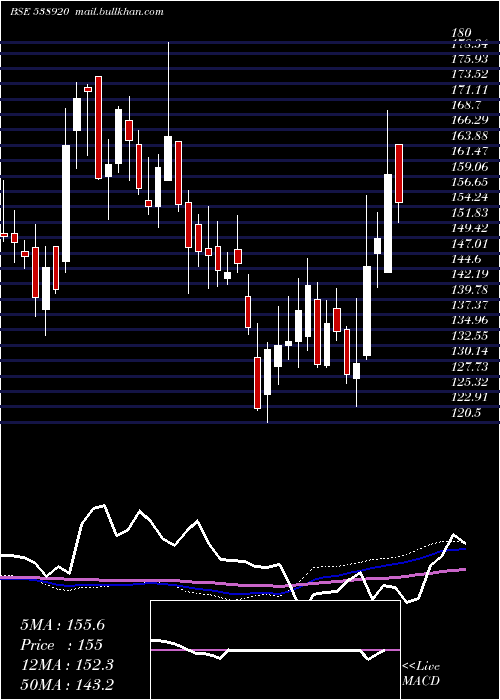Select the 147.01 price level label
The width and height of the screenshot is (500, 700).
point(469,244)
